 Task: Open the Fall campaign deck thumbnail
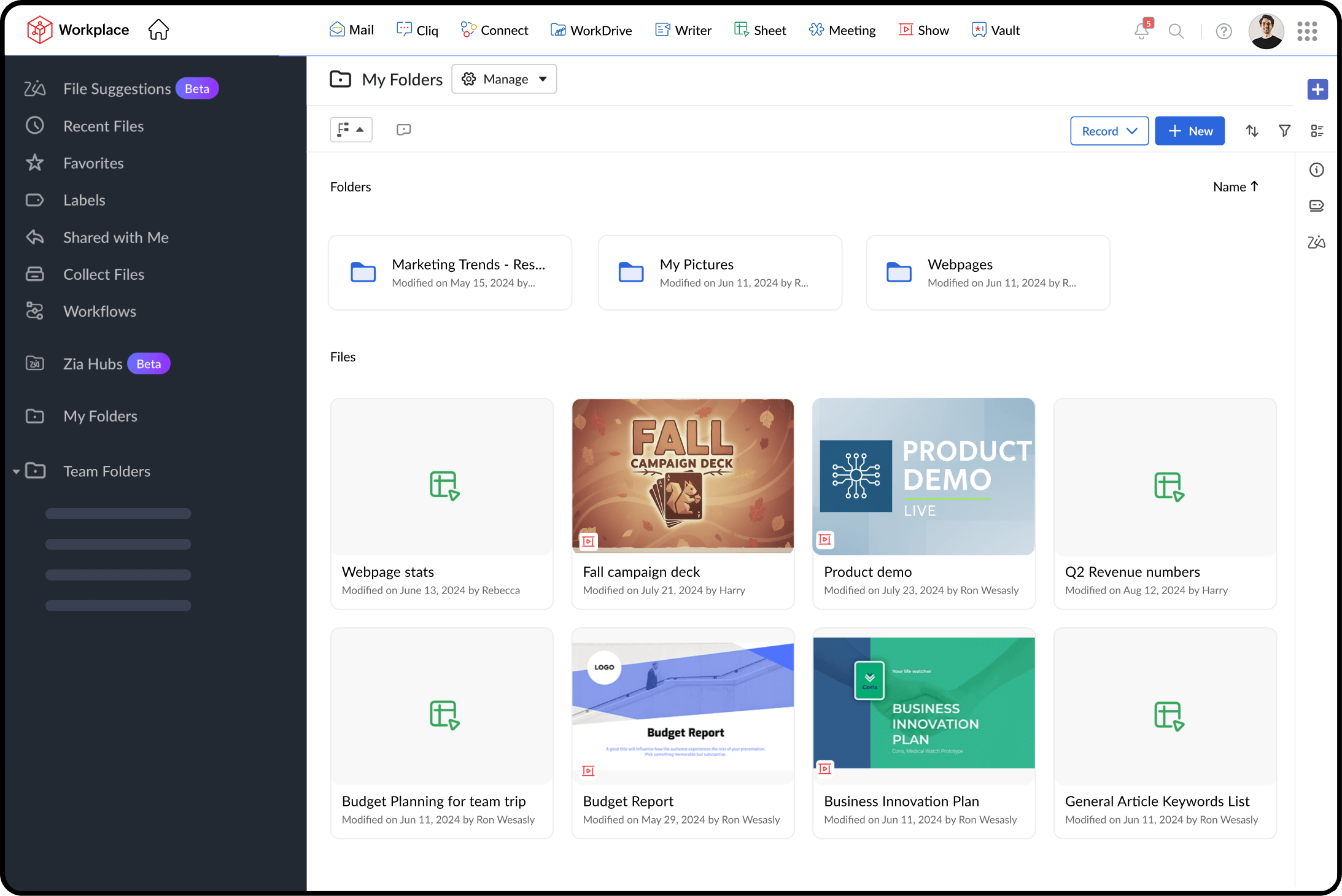[682, 476]
